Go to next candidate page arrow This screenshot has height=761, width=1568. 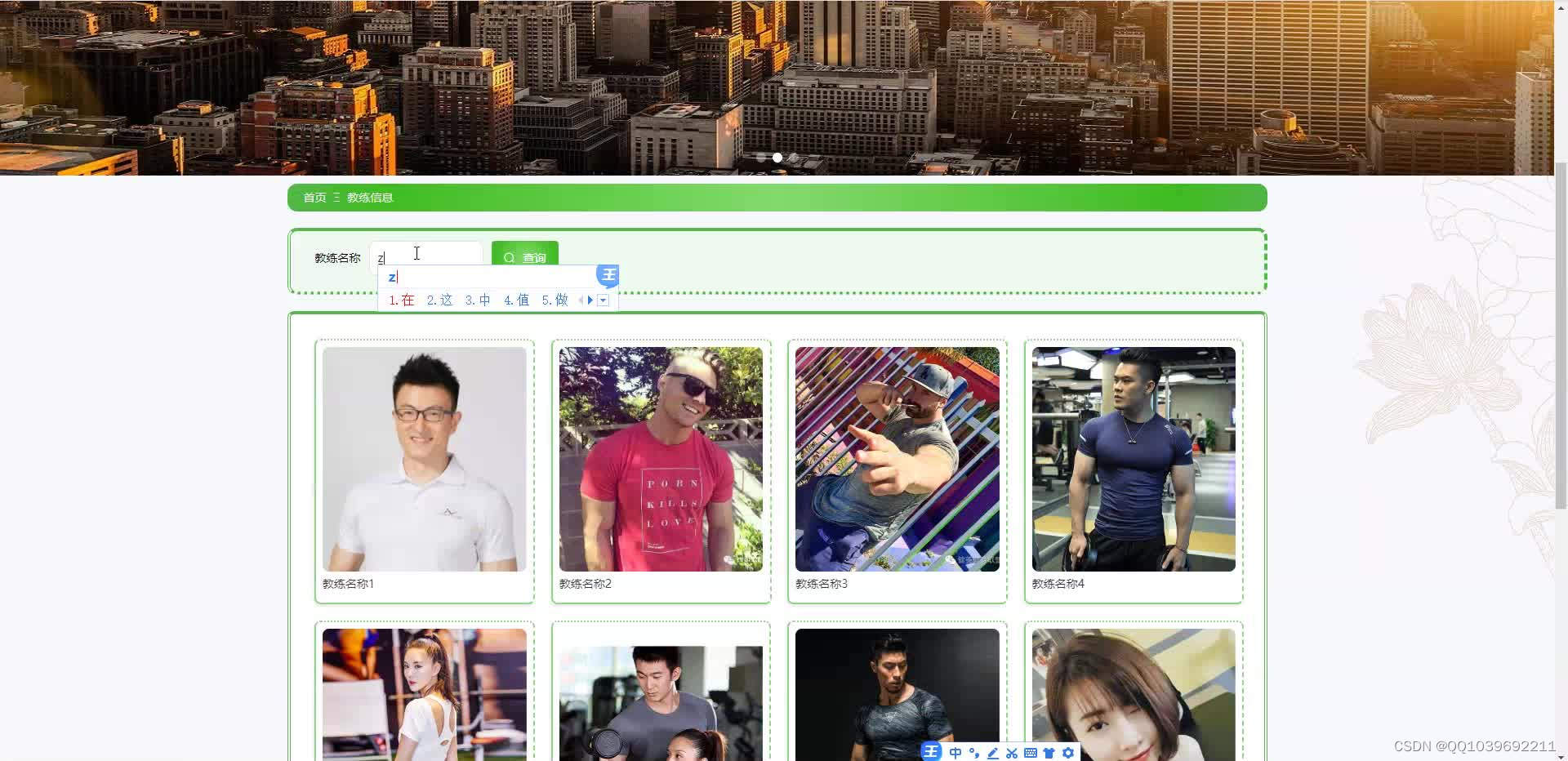pos(590,300)
